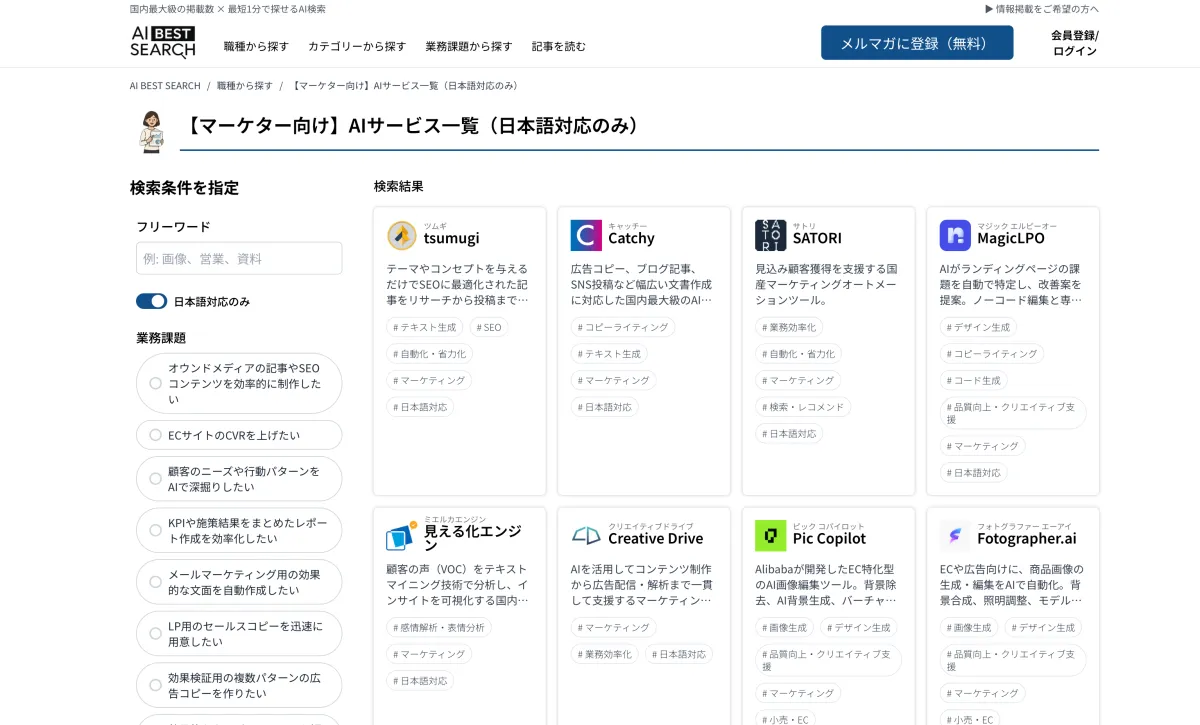Open the 職種から探す navigation menu
The width and height of the screenshot is (1200, 725).
[x=256, y=46]
